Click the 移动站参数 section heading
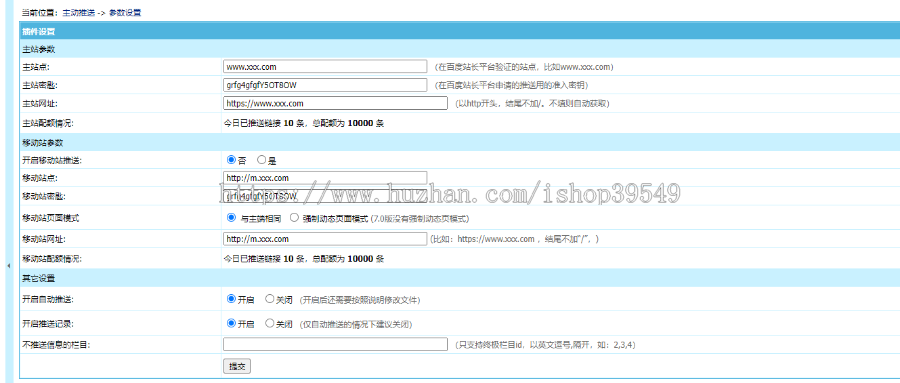Screen dimensions: 900x383 [42, 142]
